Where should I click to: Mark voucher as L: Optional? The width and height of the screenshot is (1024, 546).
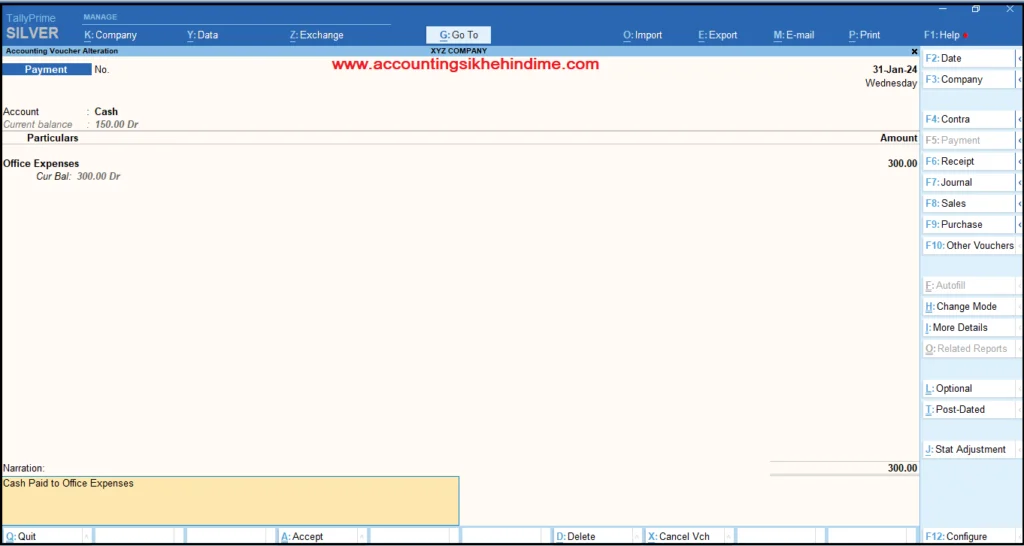point(968,388)
